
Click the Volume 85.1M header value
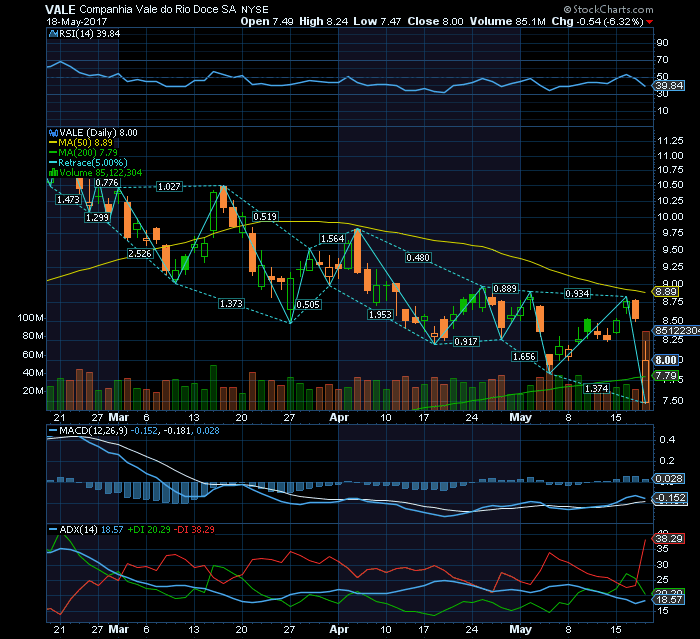click(x=508, y=21)
